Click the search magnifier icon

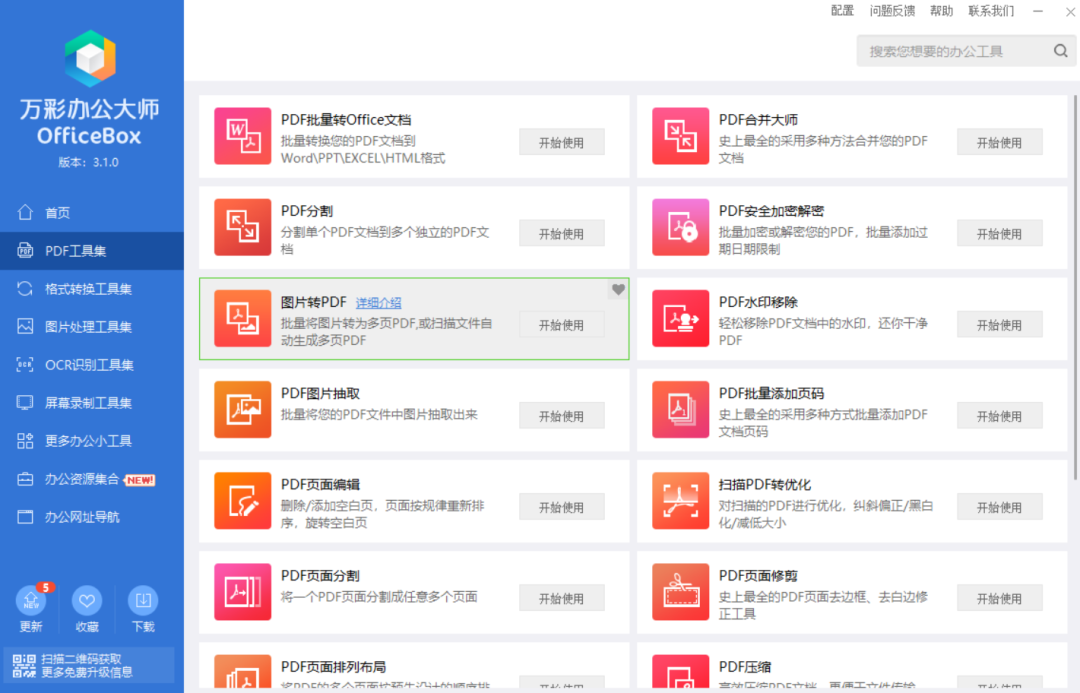1061,51
